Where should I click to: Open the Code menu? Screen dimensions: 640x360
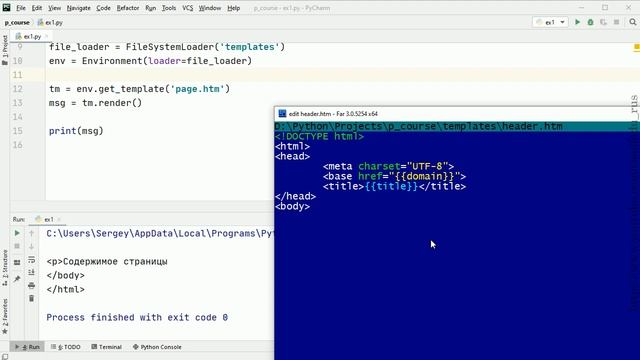pyautogui.click(x=103, y=8)
